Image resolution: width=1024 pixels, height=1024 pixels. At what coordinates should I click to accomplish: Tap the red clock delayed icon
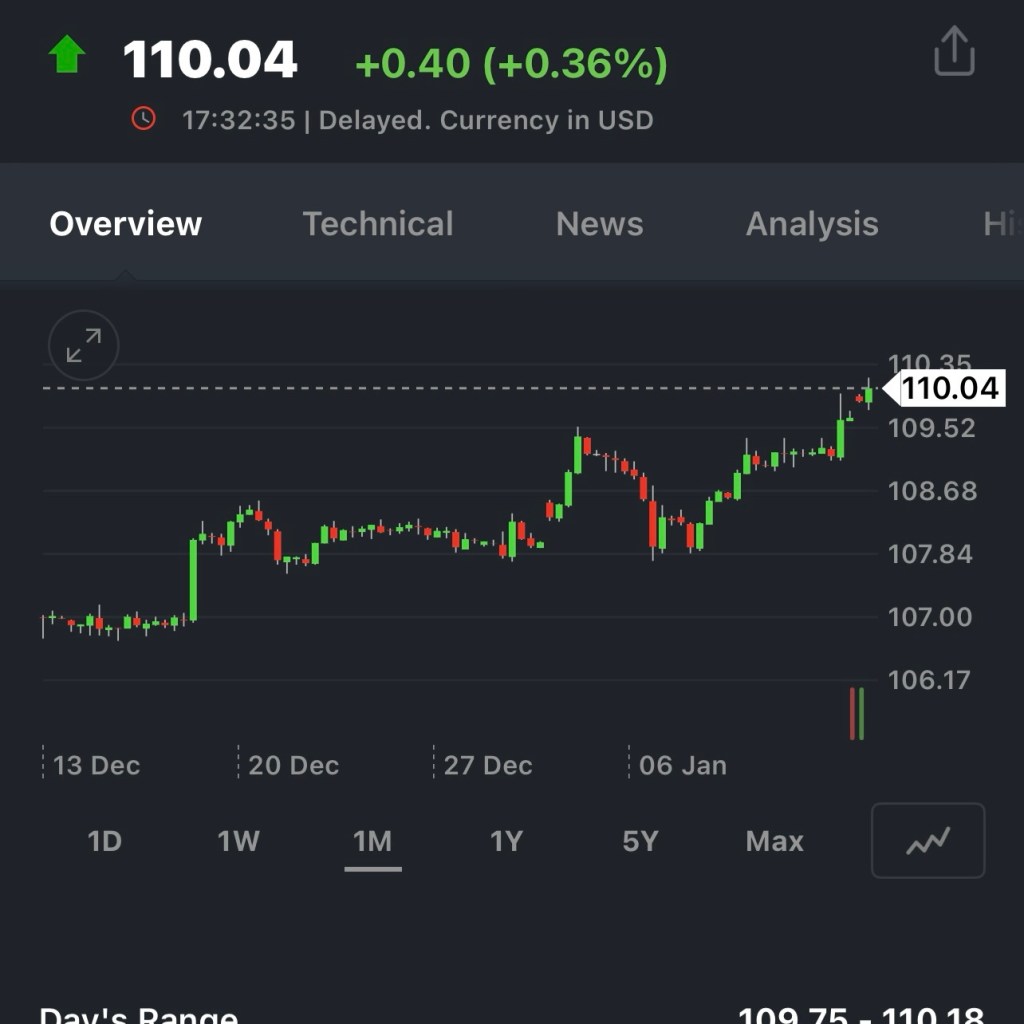[144, 119]
